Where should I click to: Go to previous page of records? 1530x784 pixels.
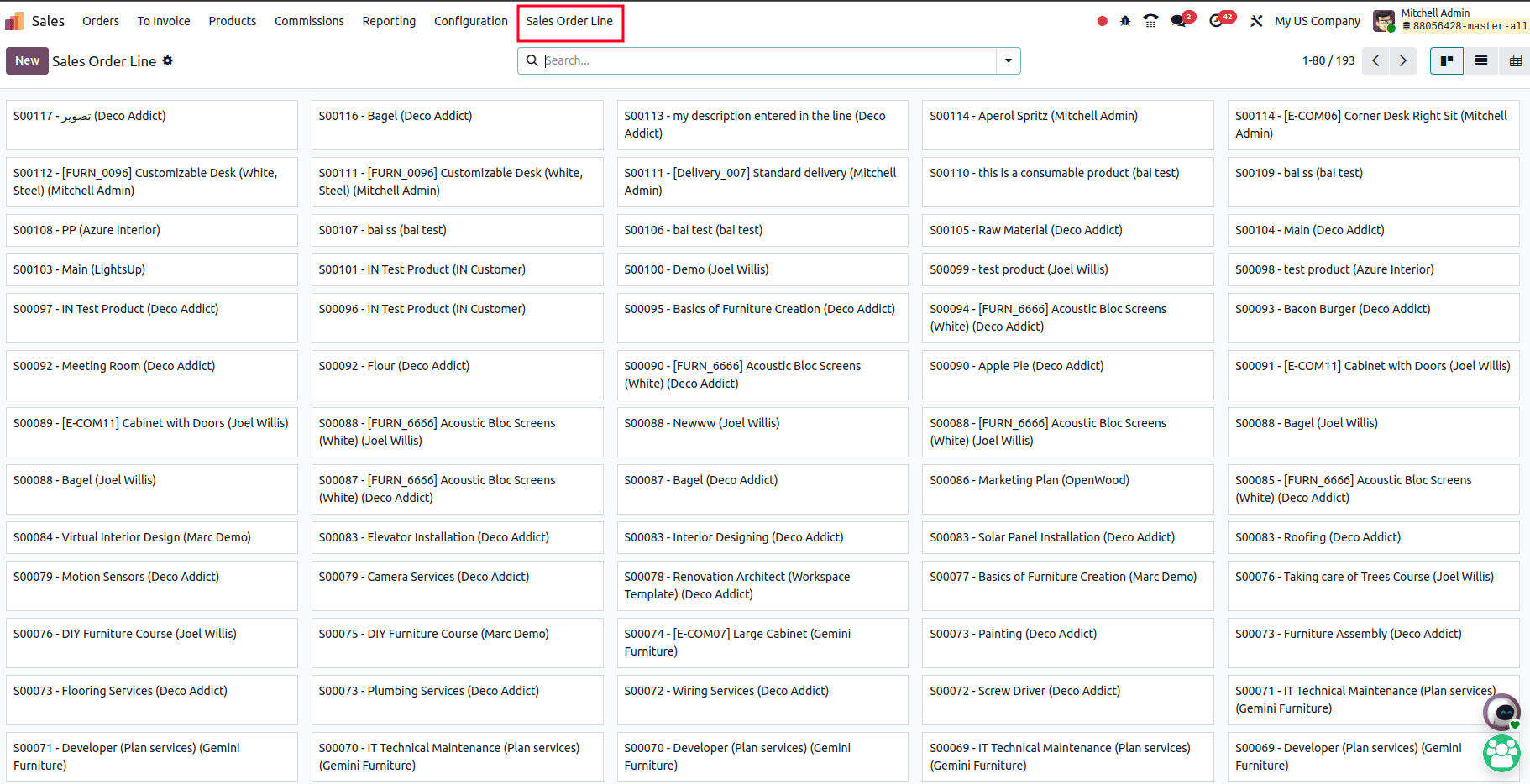click(1375, 60)
